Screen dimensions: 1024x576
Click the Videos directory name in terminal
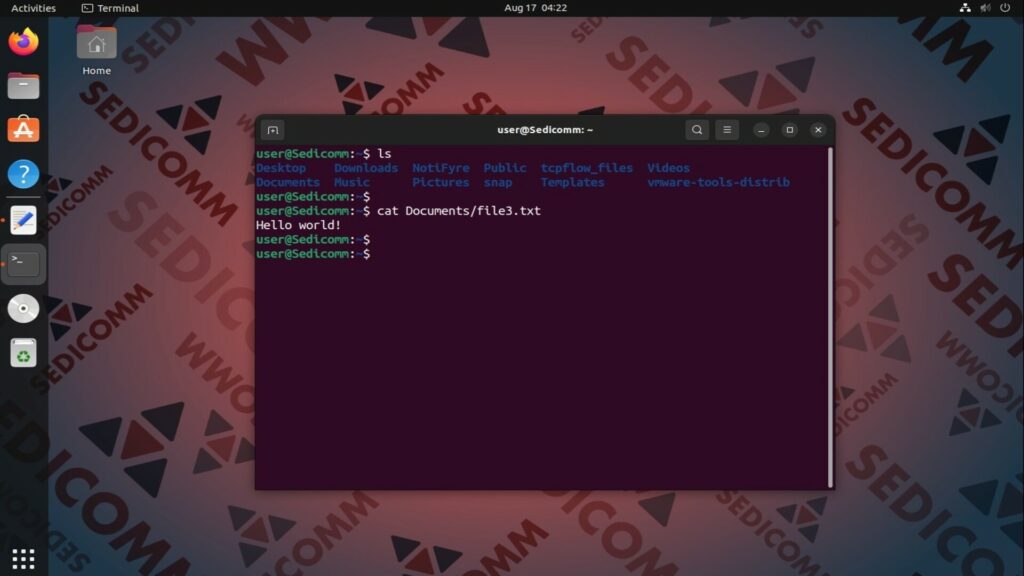click(x=668, y=168)
